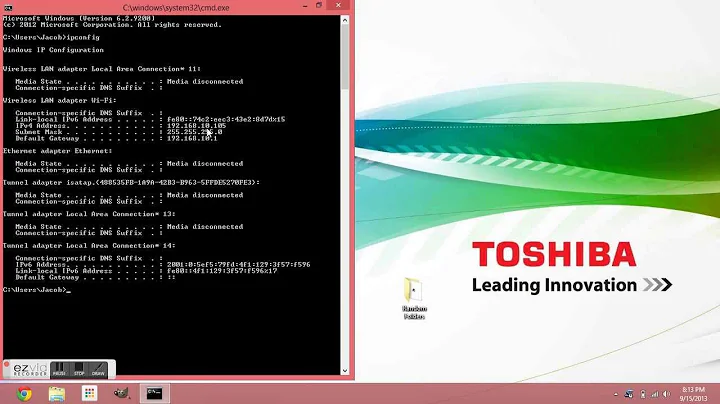Viewport: 720px width, 404px height.
Task: Close the cmd.exe window
Action: (x=338, y=6)
